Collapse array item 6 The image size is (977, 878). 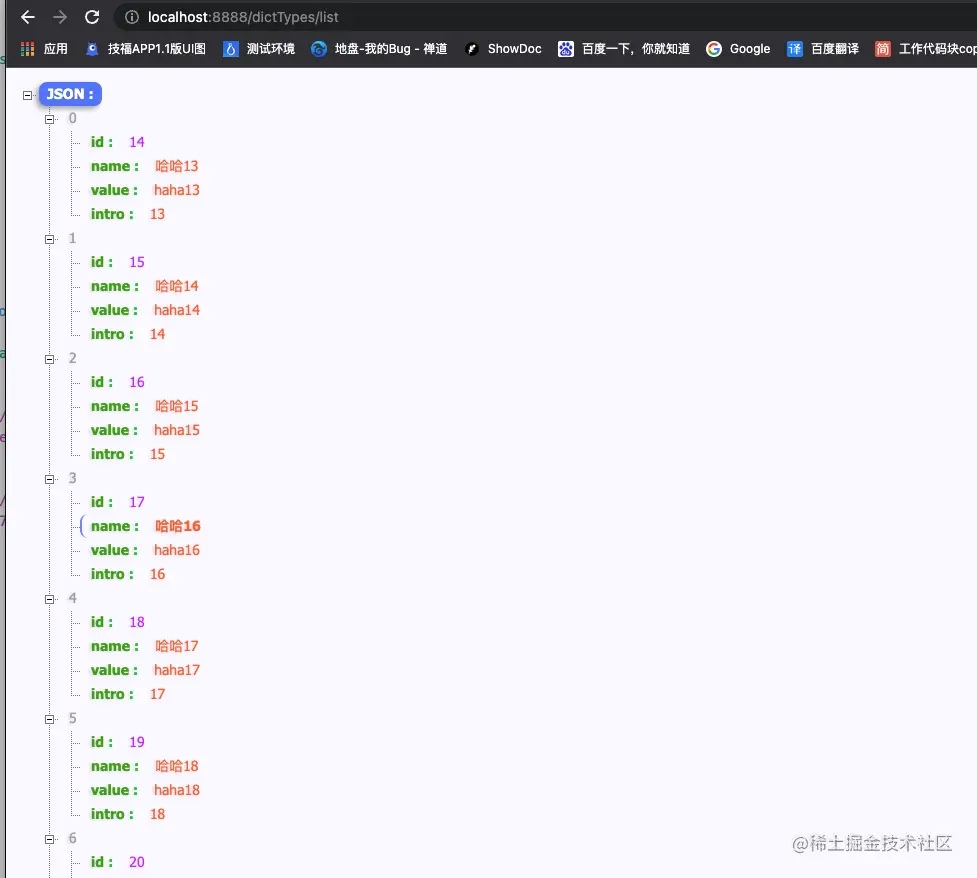50,839
